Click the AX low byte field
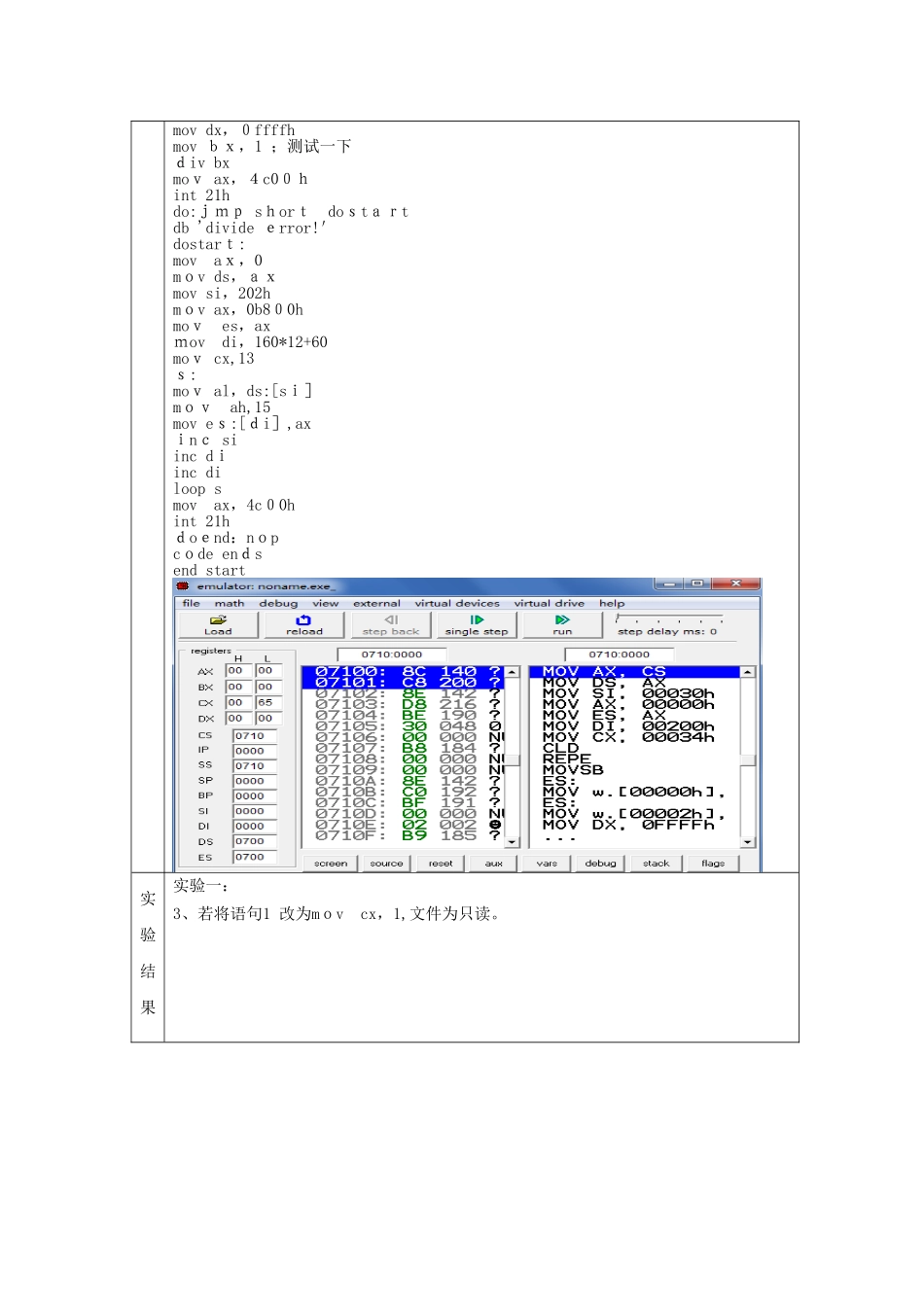The image size is (924, 1307). [x=268, y=671]
